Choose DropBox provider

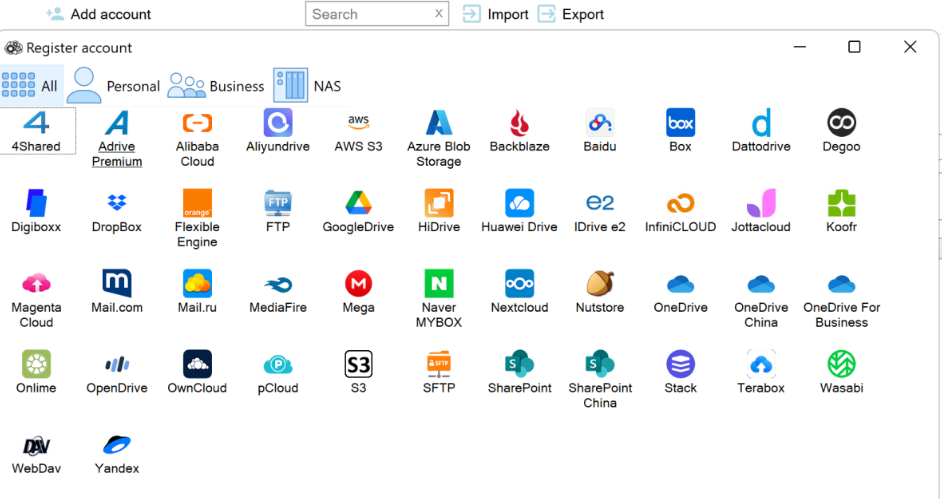pyautogui.click(x=117, y=211)
